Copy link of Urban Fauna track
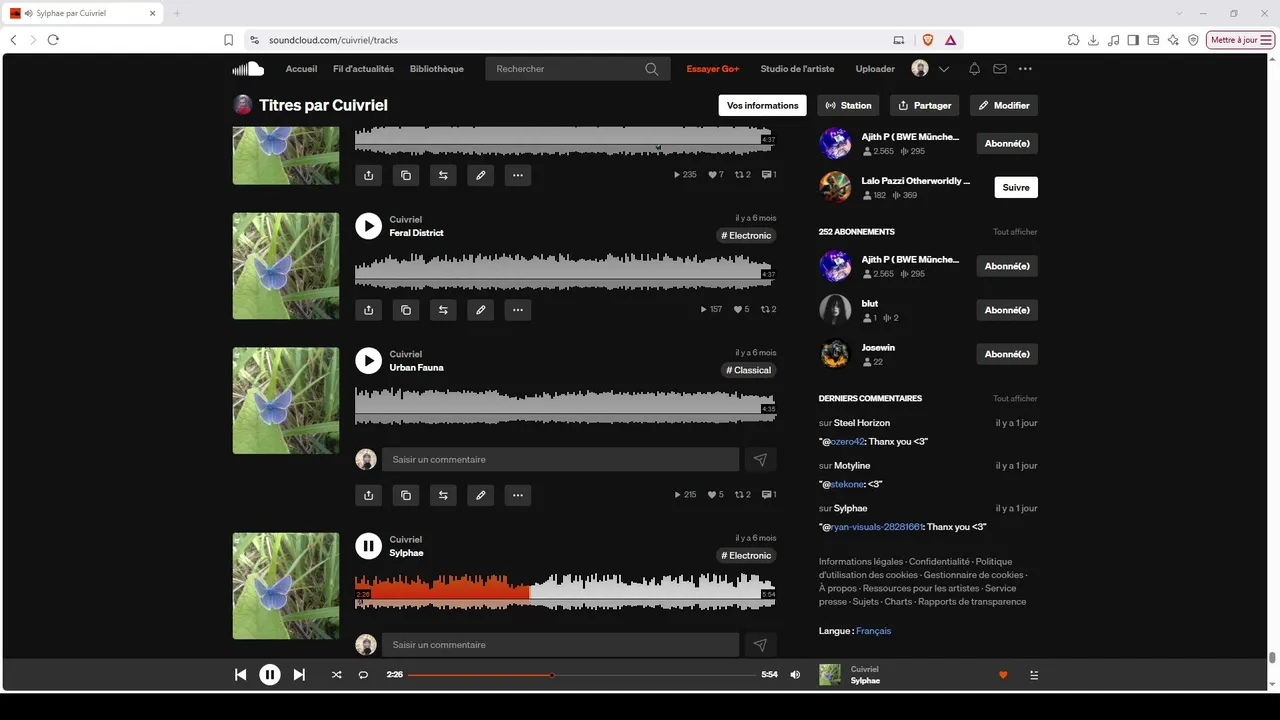1280x720 pixels. 406,495
